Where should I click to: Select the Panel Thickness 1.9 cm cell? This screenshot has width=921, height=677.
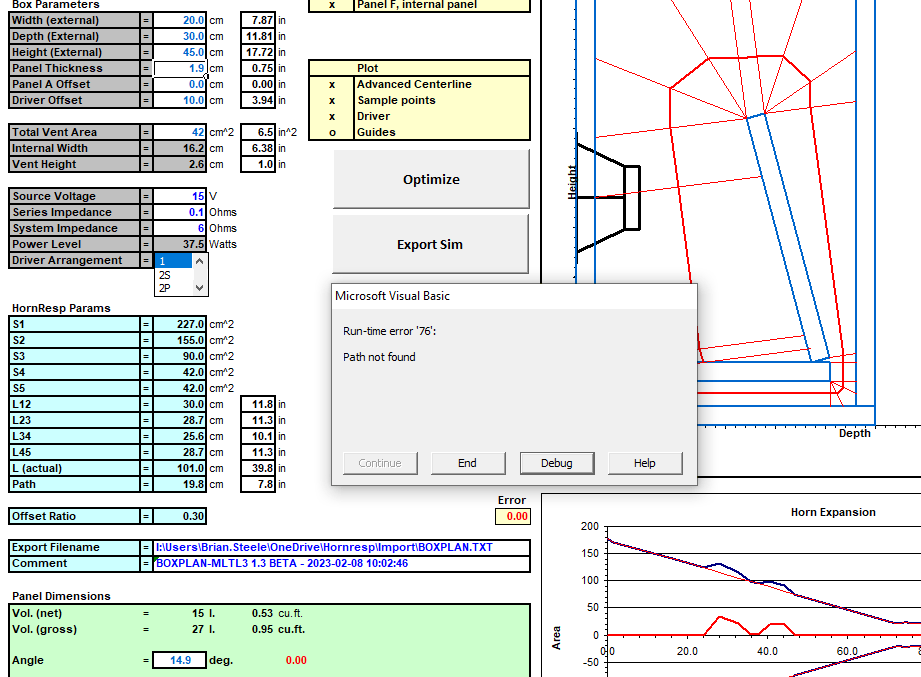point(180,68)
